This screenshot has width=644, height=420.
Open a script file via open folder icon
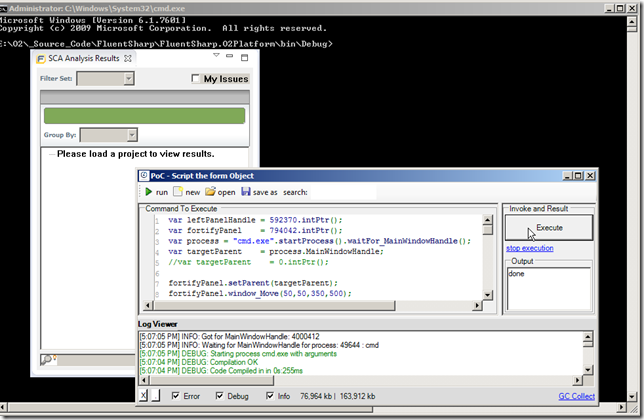pos(210,192)
